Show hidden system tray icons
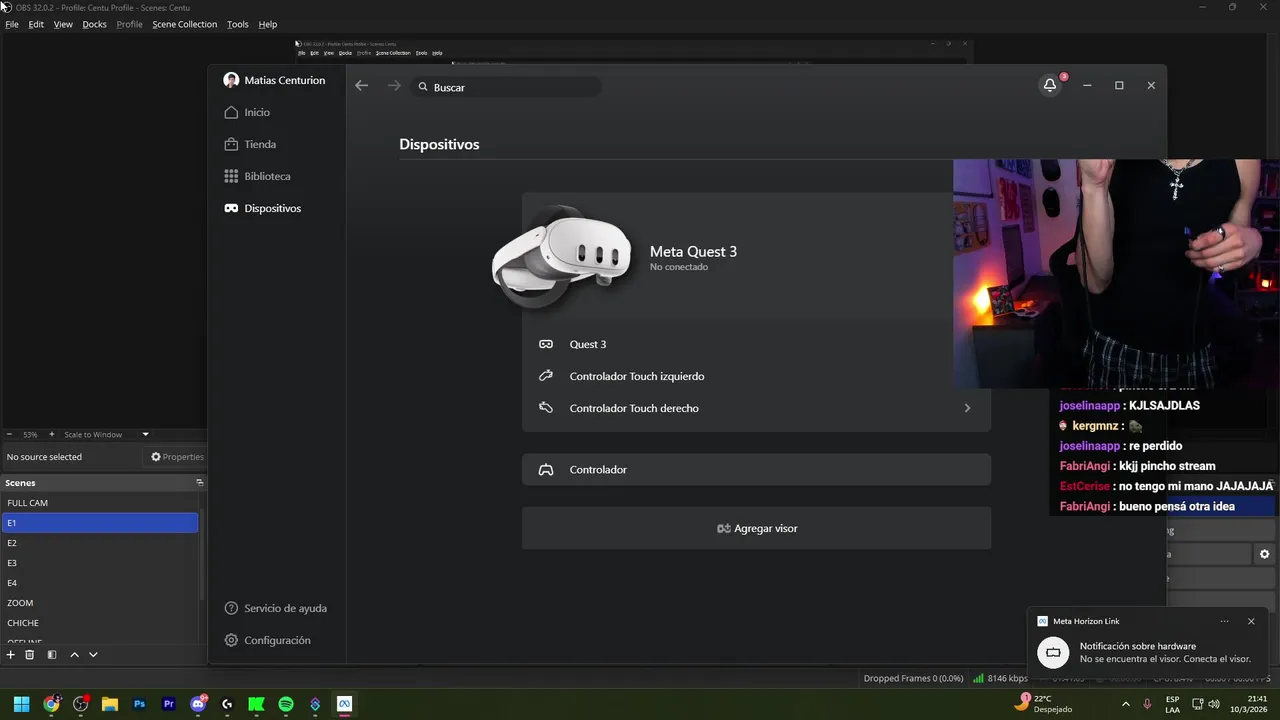 click(1126, 704)
